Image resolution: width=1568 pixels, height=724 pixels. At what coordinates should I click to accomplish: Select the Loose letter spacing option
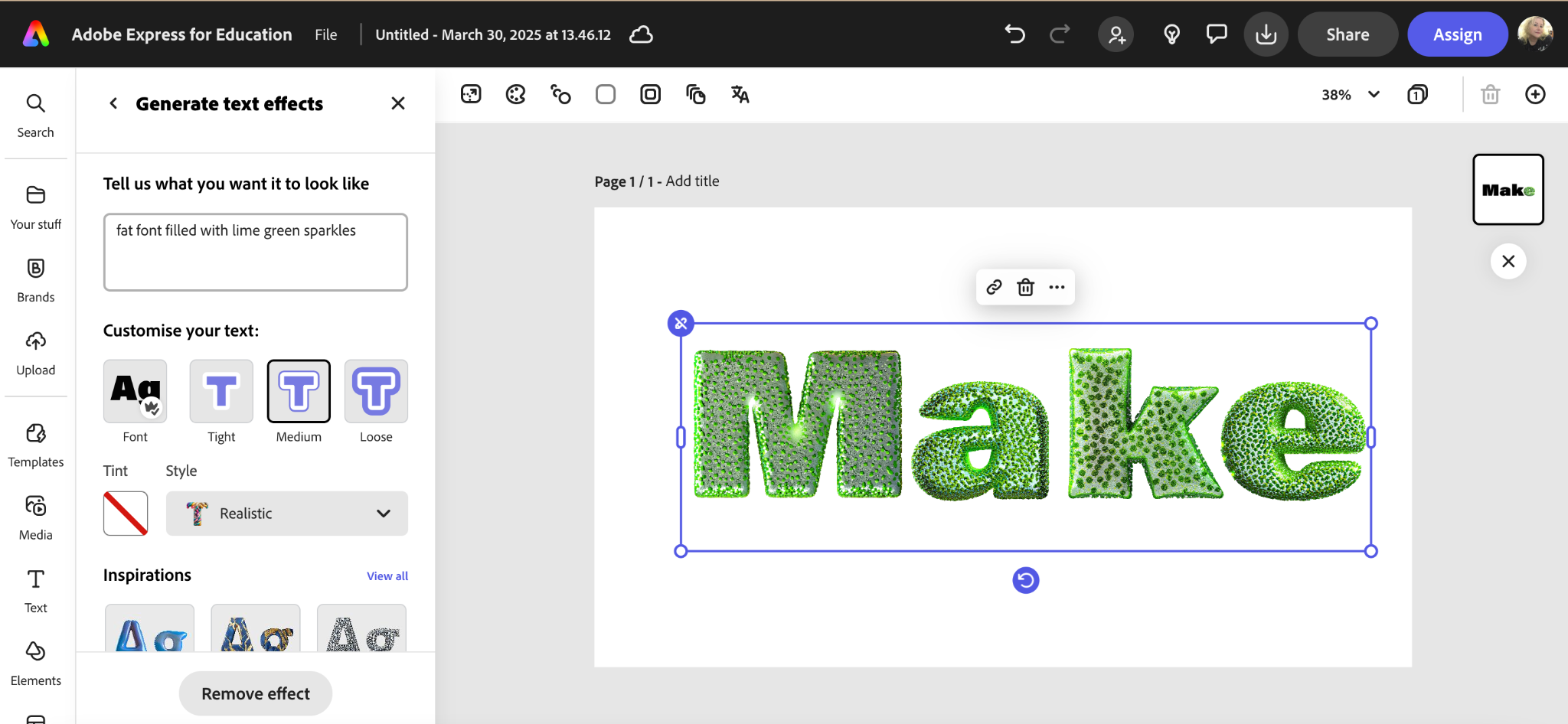point(376,392)
